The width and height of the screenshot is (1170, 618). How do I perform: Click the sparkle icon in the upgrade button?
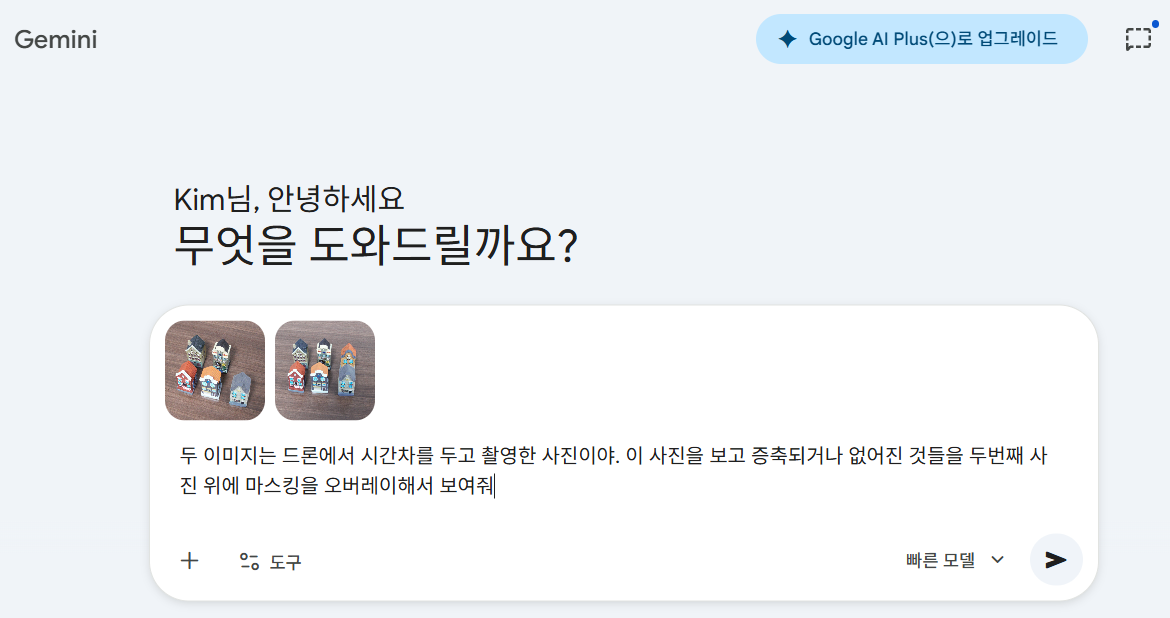click(788, 39)
